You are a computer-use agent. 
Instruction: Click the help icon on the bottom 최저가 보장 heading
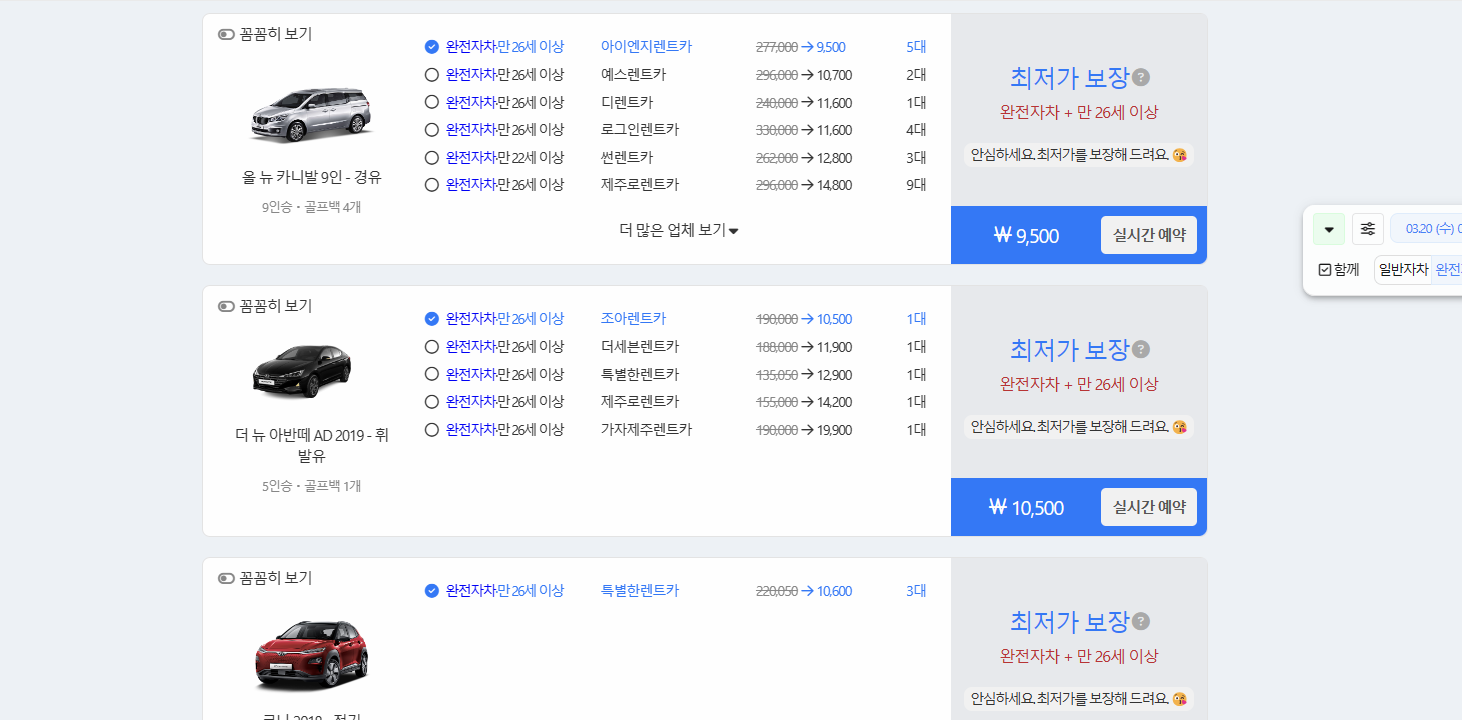pyautogui.click(x=1140, y=621)
